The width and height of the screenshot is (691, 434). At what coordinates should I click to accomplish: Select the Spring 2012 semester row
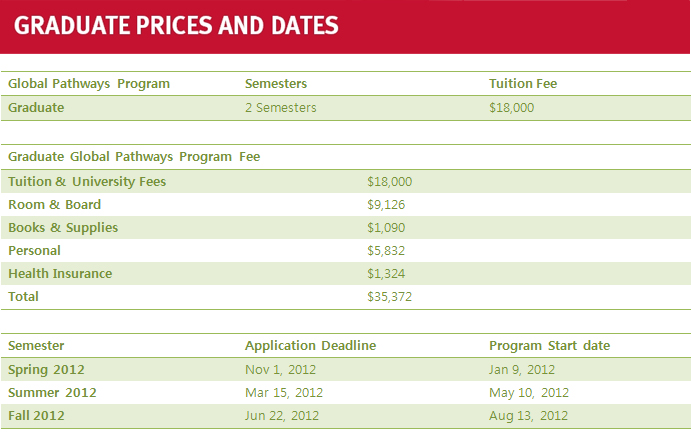tap(346, 370)
